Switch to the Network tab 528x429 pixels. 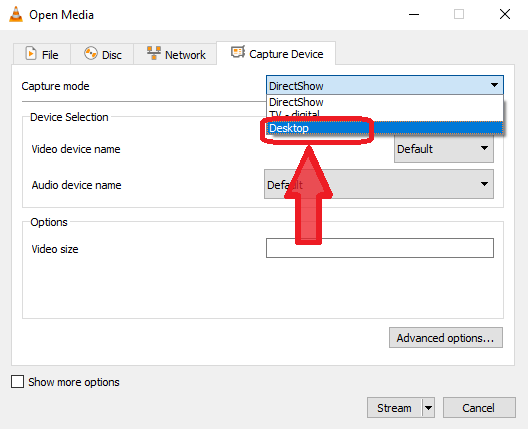[175, 54]
